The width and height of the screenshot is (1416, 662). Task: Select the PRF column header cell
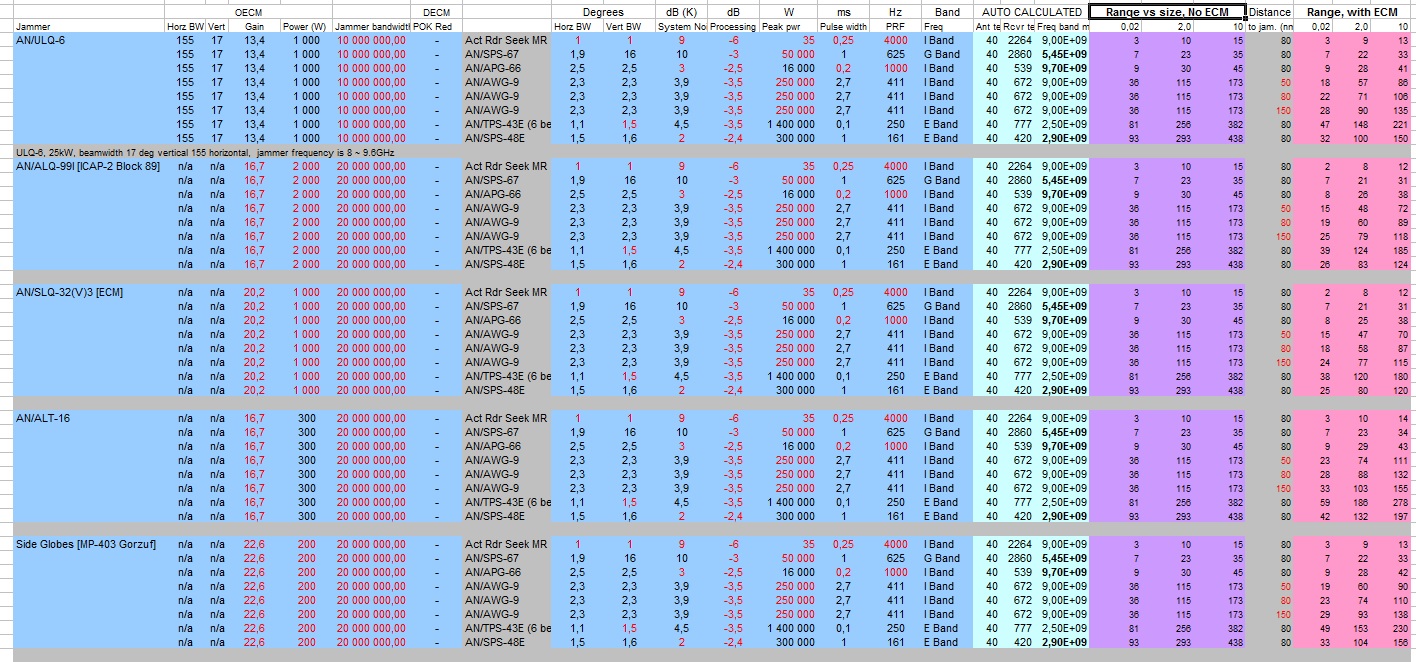pos(894,26)
